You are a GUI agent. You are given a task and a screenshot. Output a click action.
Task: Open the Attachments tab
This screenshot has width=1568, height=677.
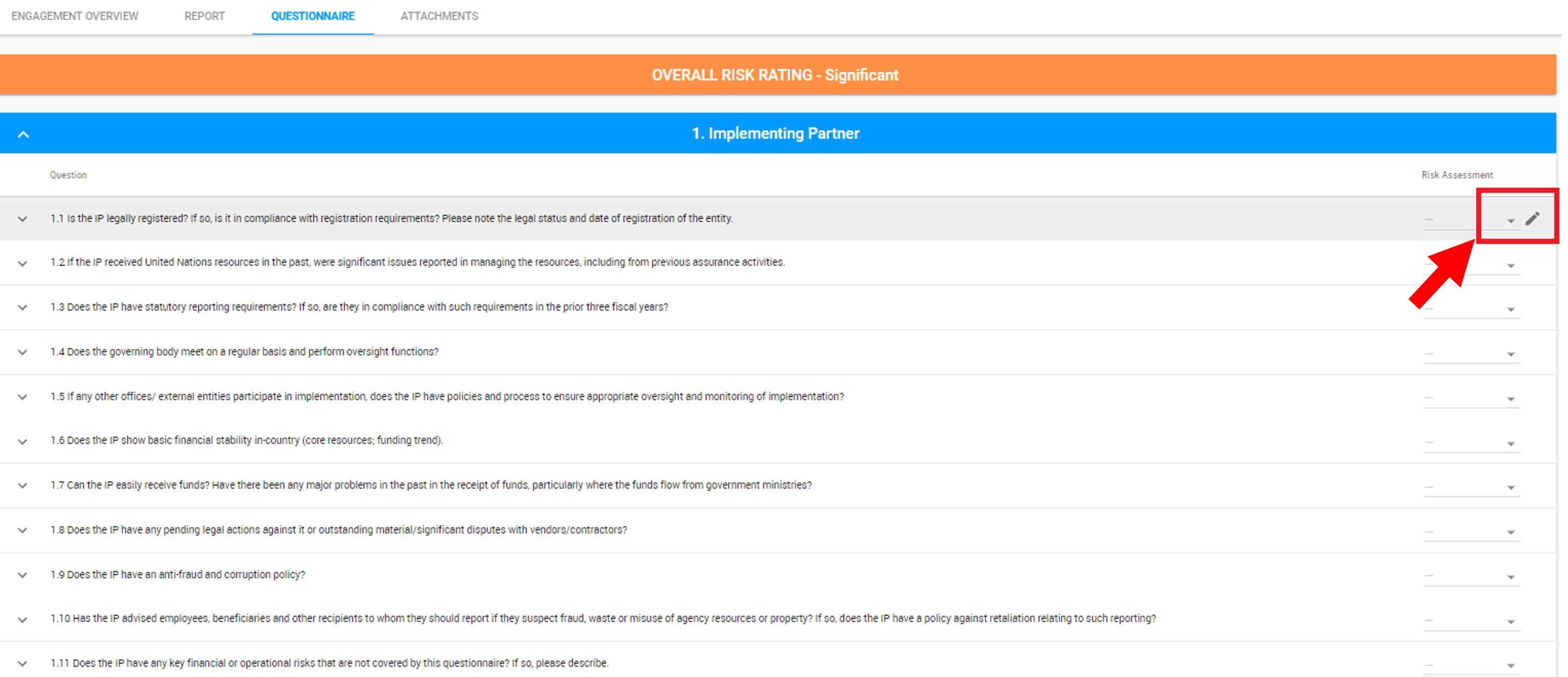point(439,17)
